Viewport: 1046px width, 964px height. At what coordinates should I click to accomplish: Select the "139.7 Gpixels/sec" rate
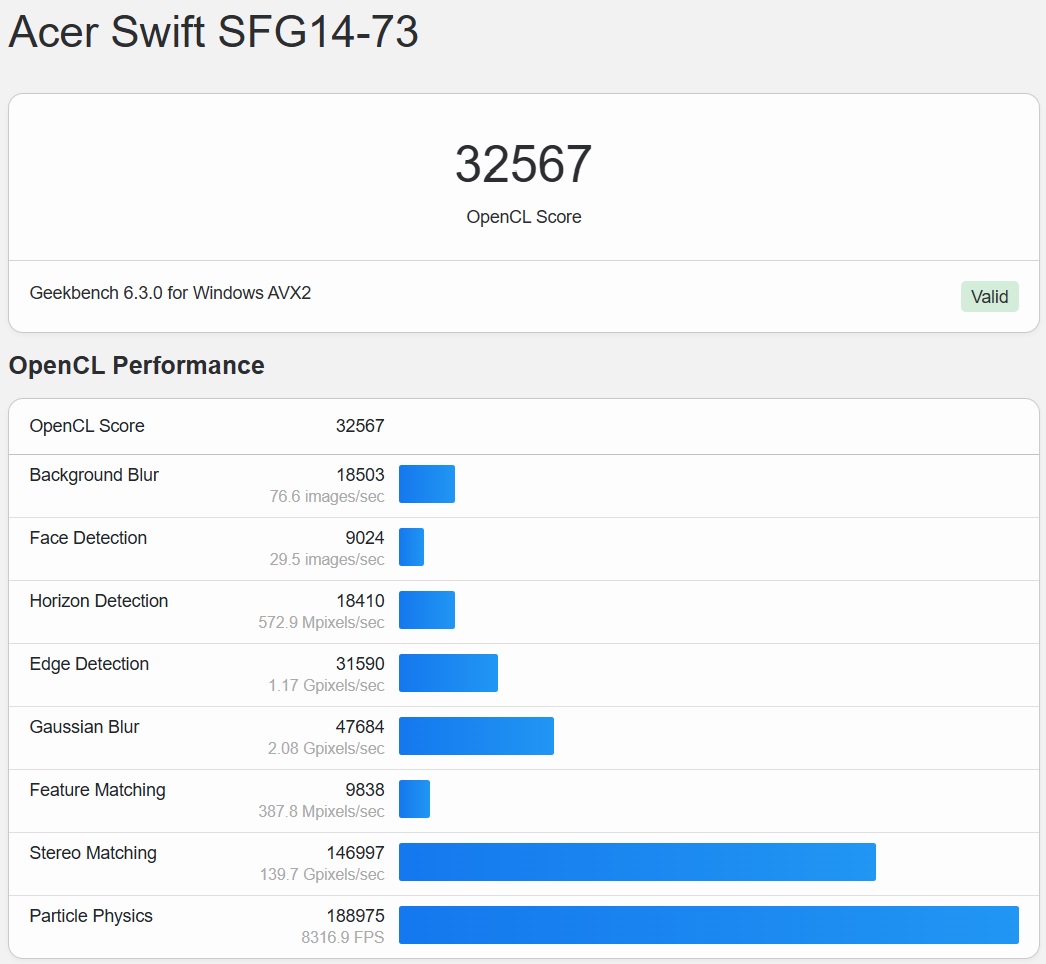coord(322,875)
